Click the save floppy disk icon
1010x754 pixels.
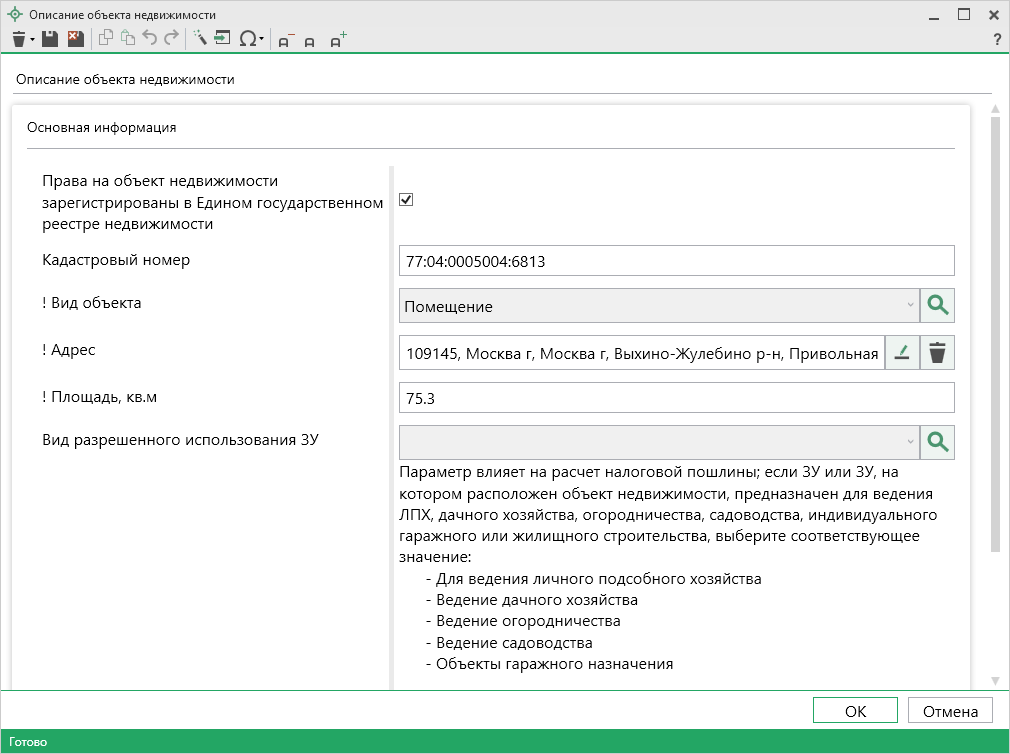pos(50,39)
